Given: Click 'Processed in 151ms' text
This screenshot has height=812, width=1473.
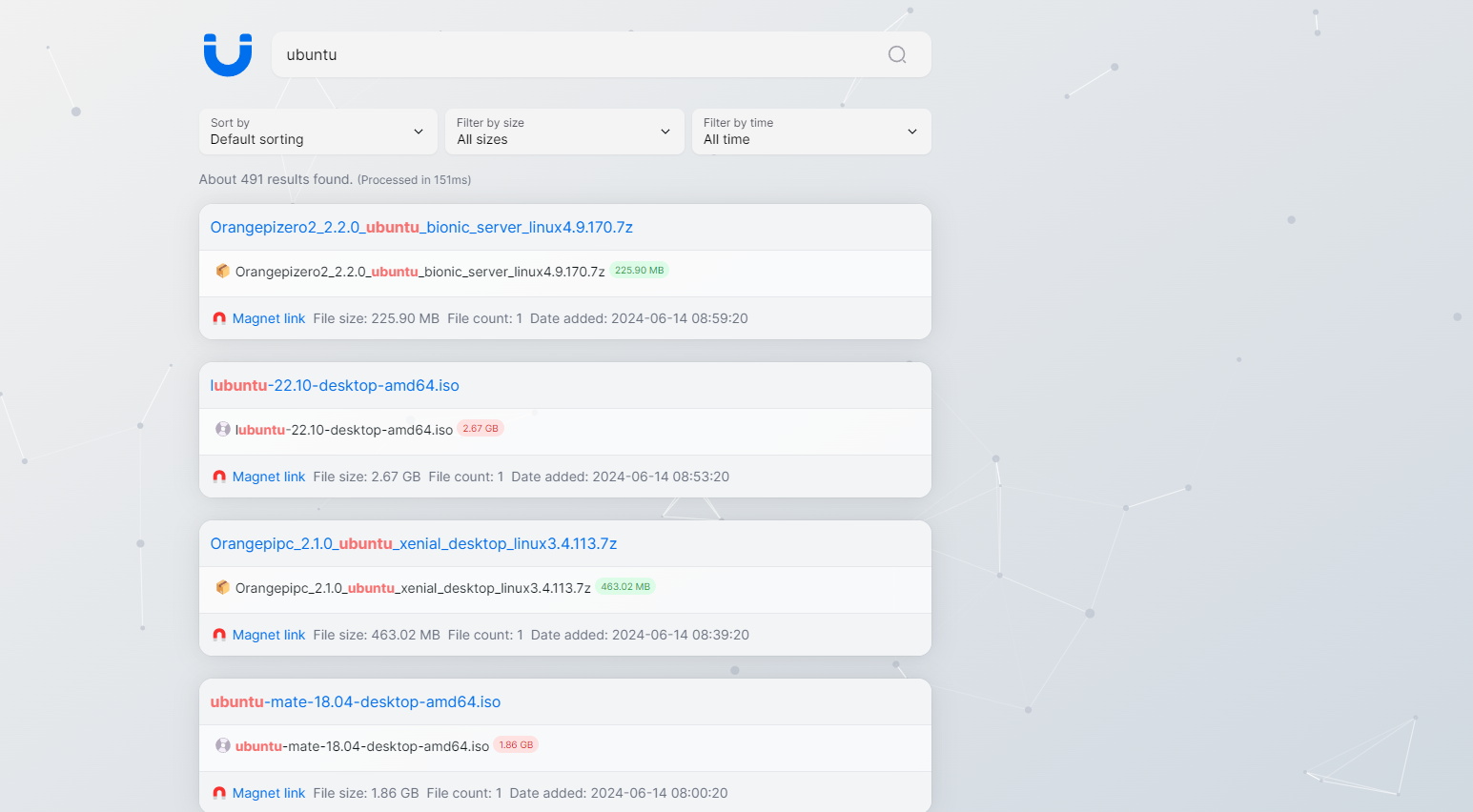Looking at the screenshot, I should point(414,180).
